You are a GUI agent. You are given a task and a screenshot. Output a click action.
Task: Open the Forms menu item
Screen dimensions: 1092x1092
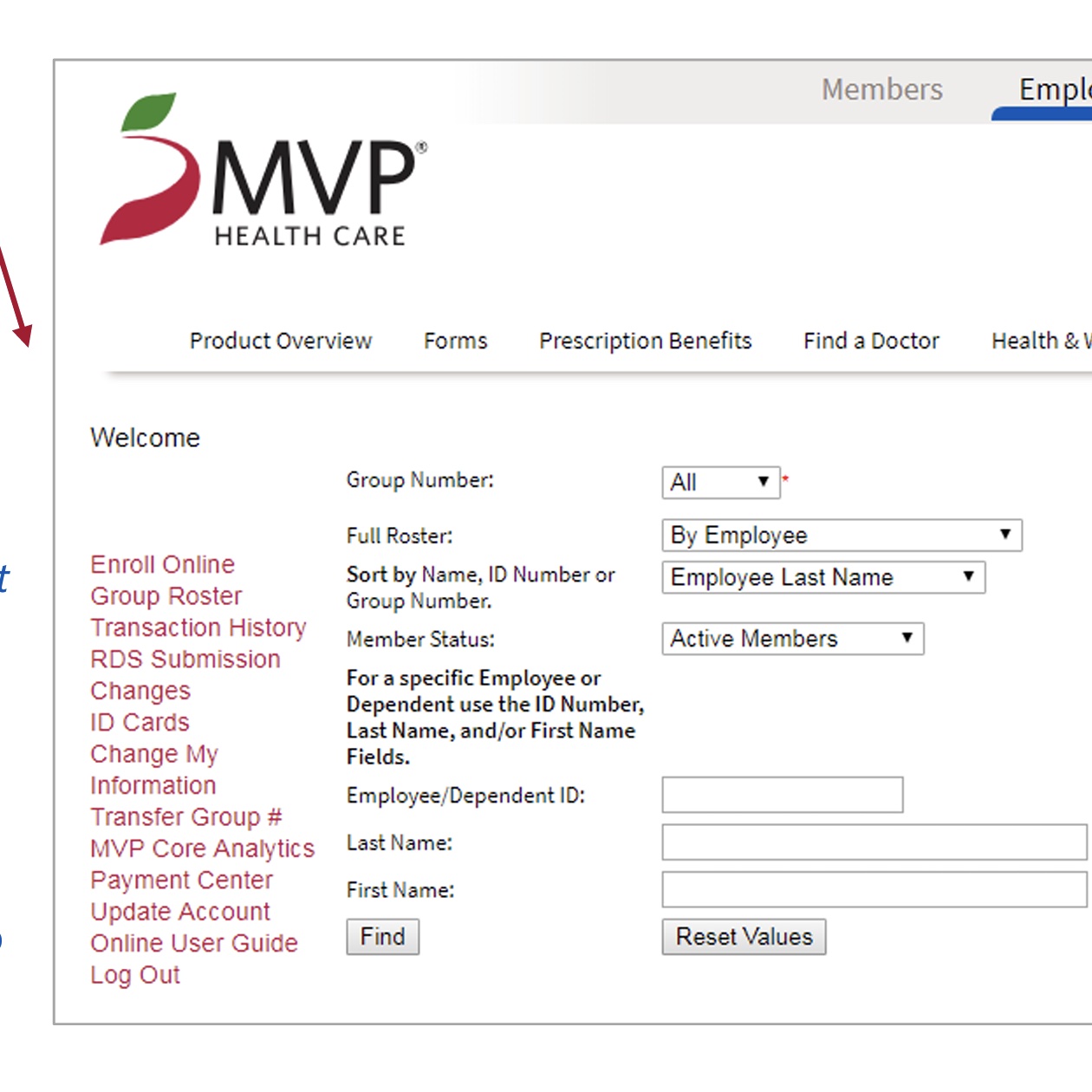coord(455,341)
